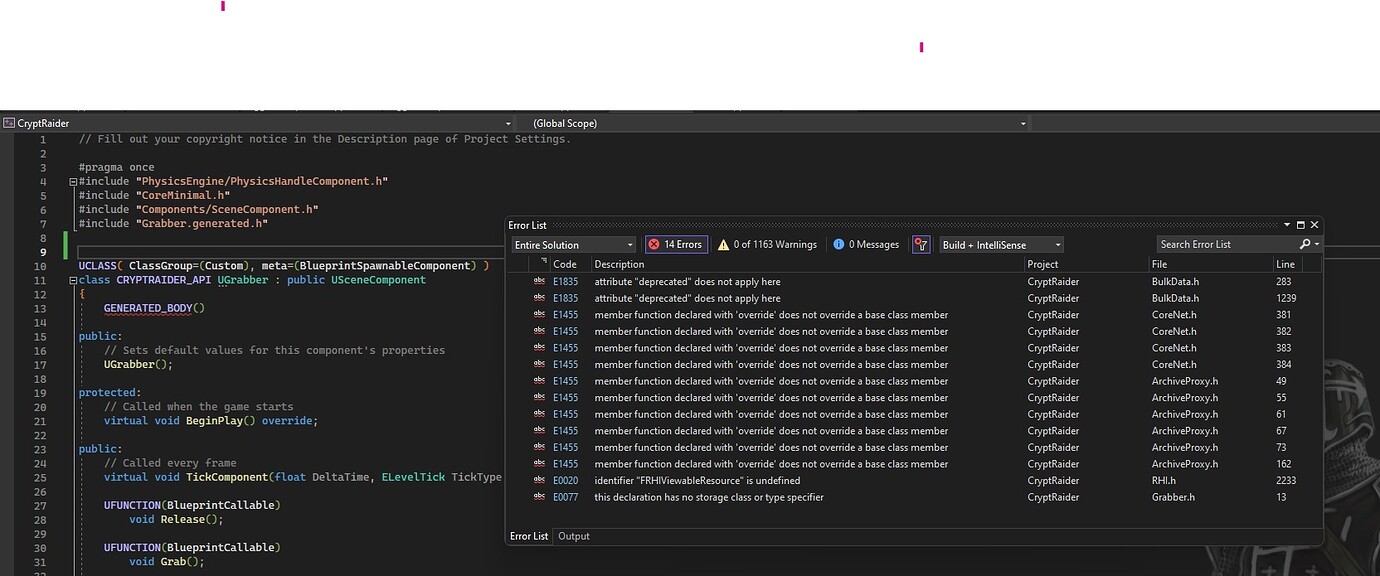Click the search dropdown arrow in Search Error List
Image resolution: width=1380 pixels, height=576 pixels.
(x=1315, y=243)
